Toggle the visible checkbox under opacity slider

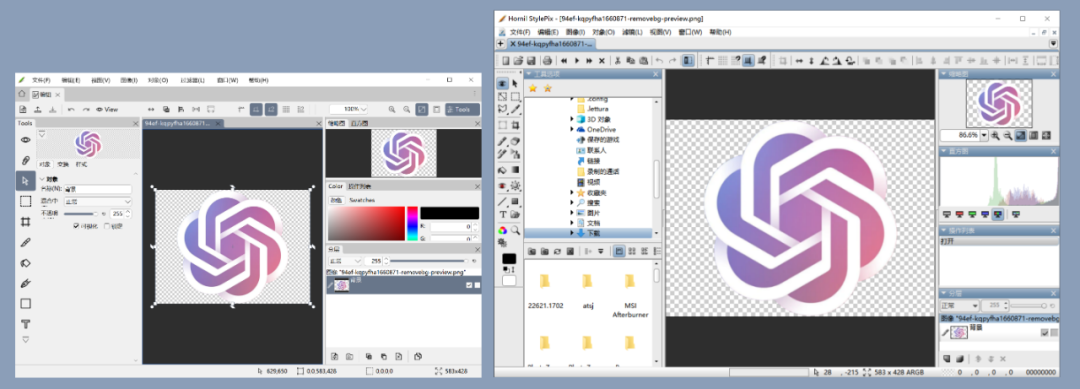76,225
